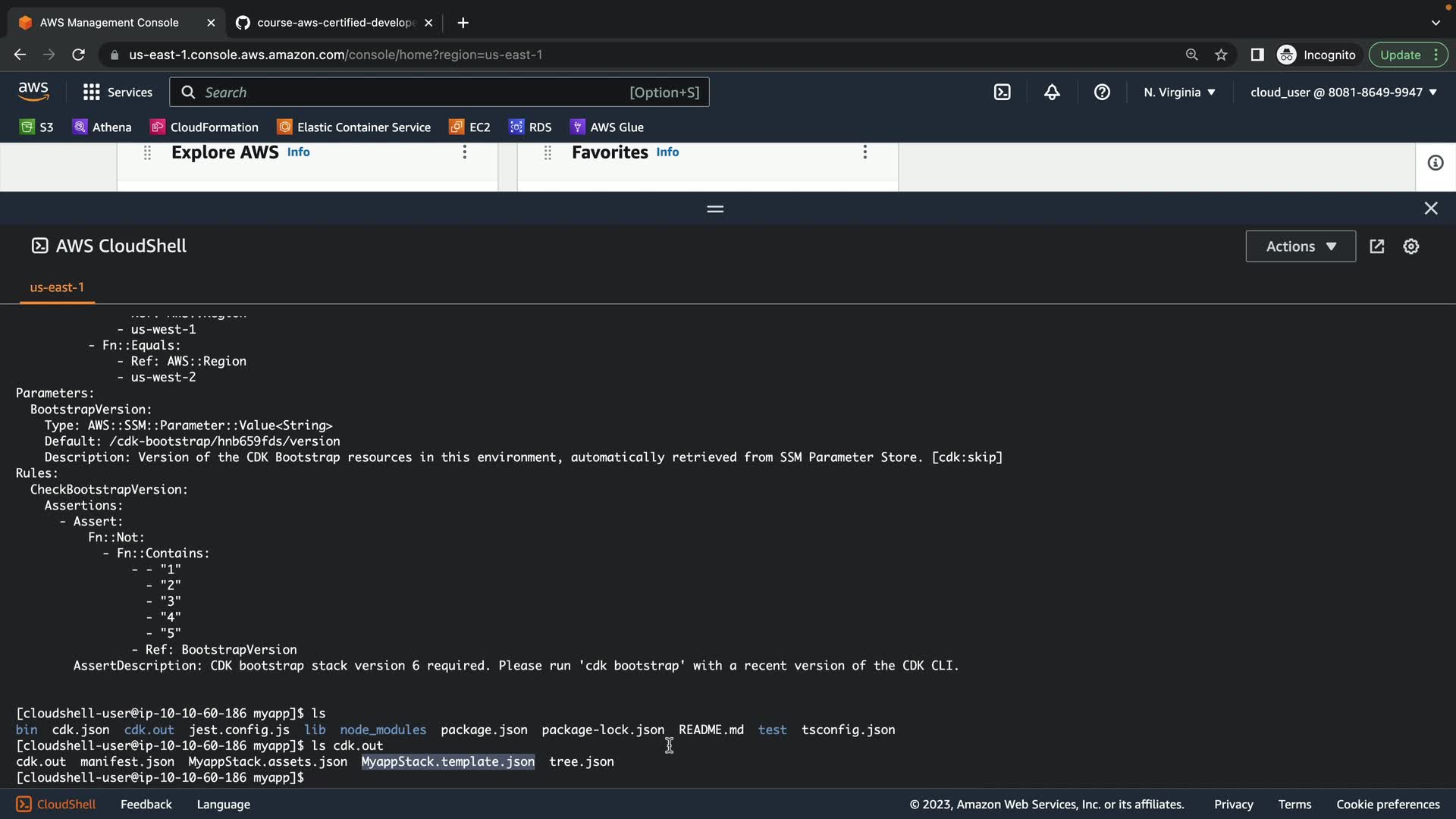Open Cookie preferences in footer

(x=1387, y=804)
